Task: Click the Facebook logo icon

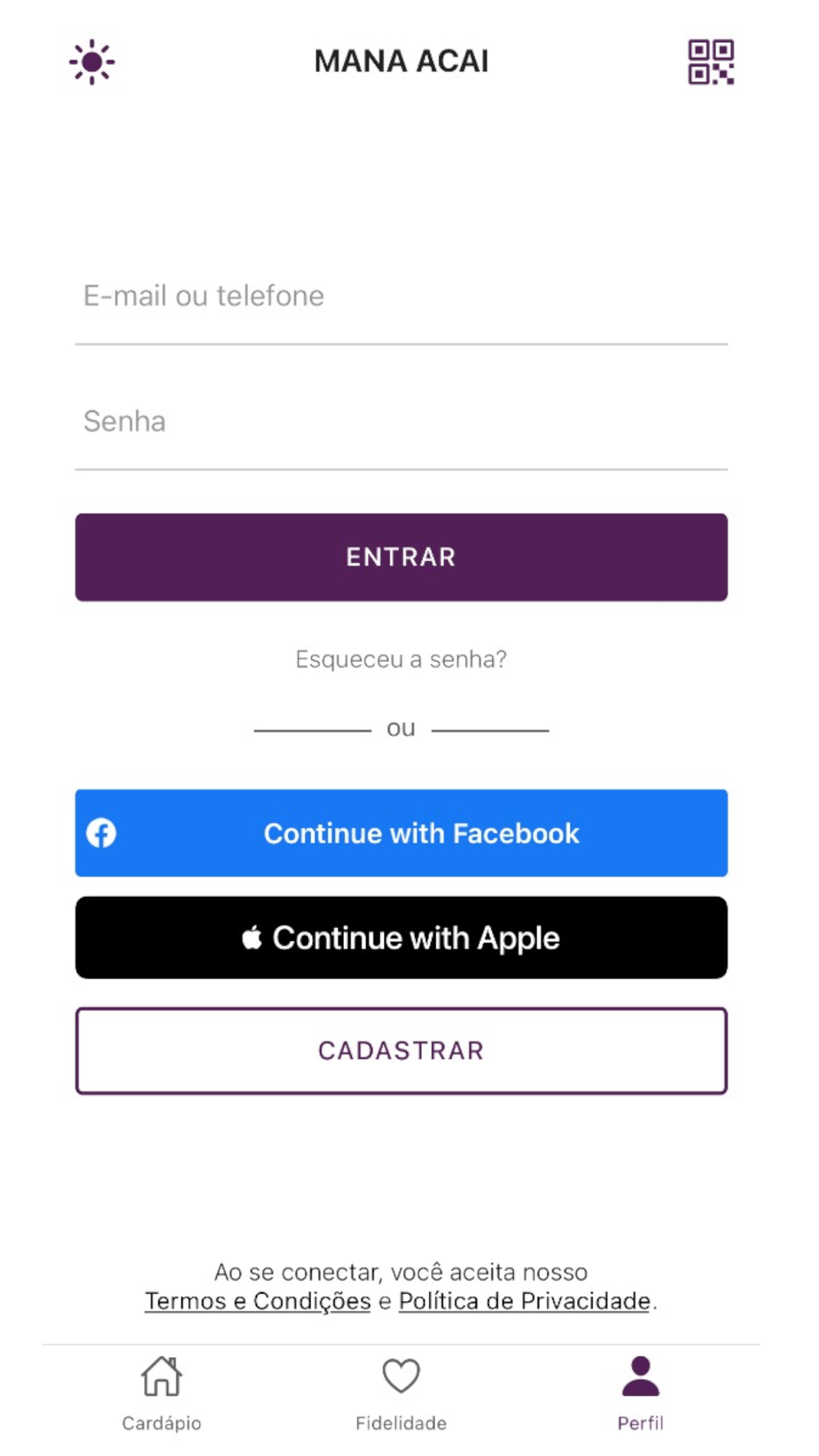Action: click(x=102, y=833)
